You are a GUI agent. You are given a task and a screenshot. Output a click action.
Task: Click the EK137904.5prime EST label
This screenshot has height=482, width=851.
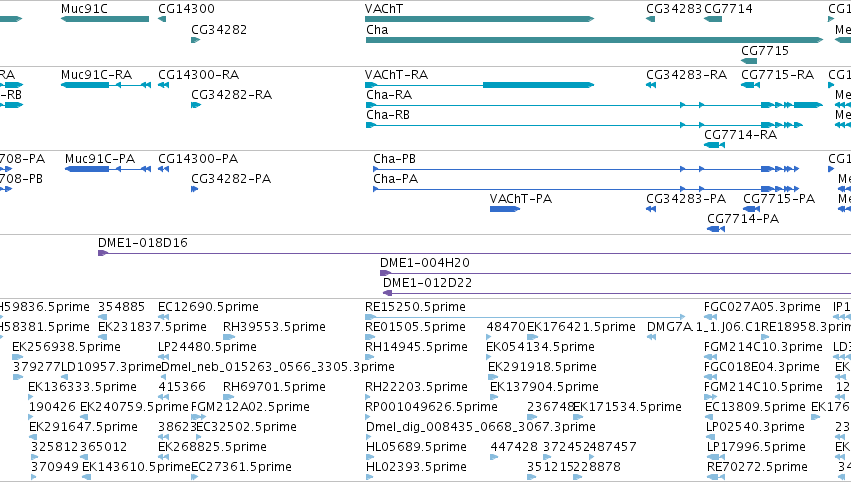(544, 387)
